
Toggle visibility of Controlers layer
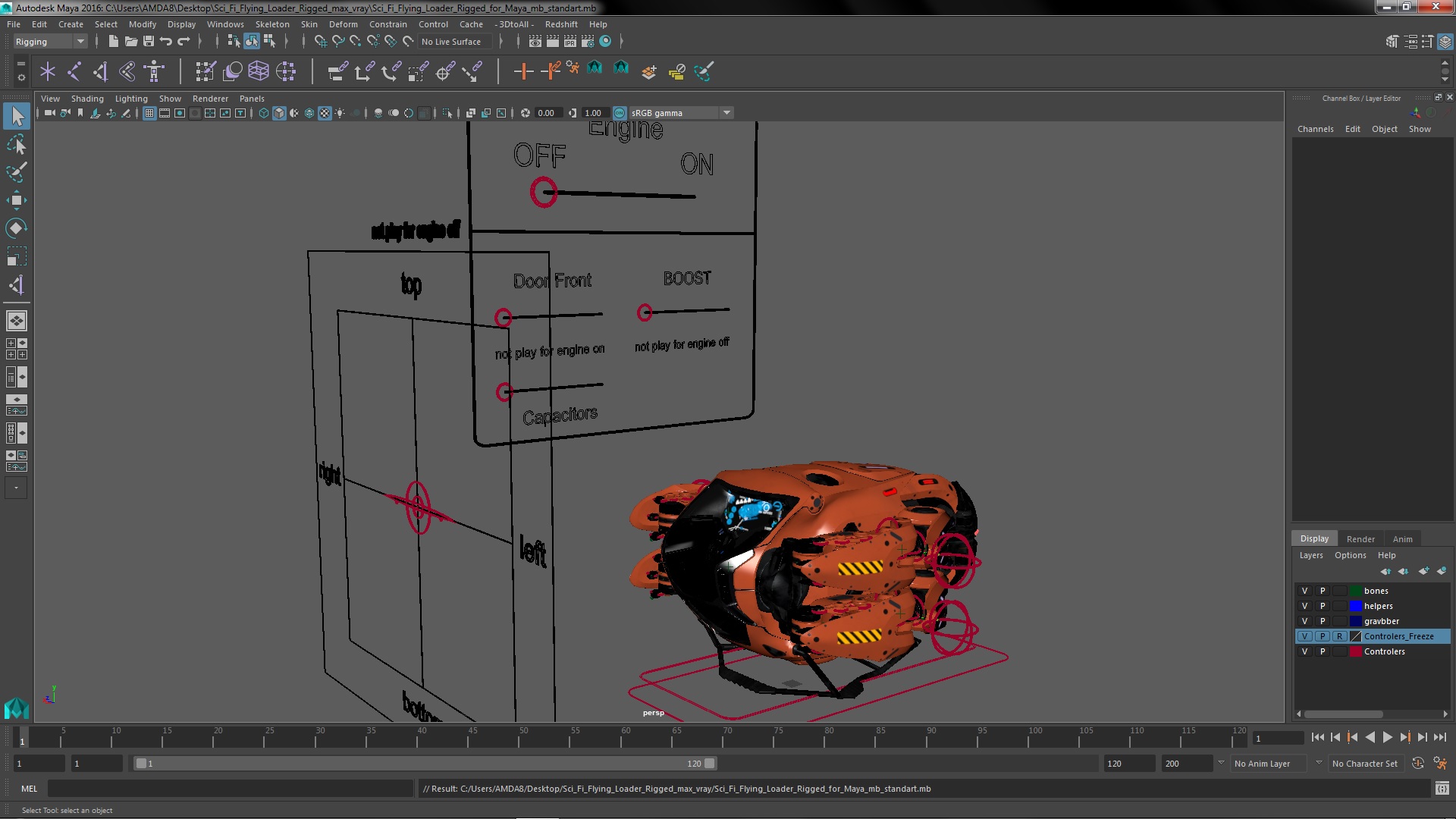pyautogui.click(x=1304, y=651)
